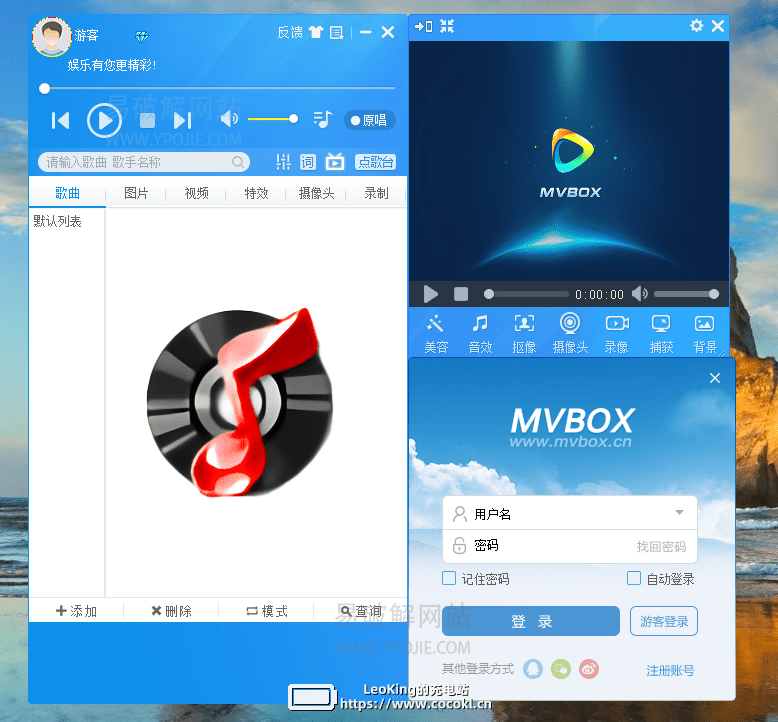
Task: Click the song progress slider handle
Action: pos(45,88)
